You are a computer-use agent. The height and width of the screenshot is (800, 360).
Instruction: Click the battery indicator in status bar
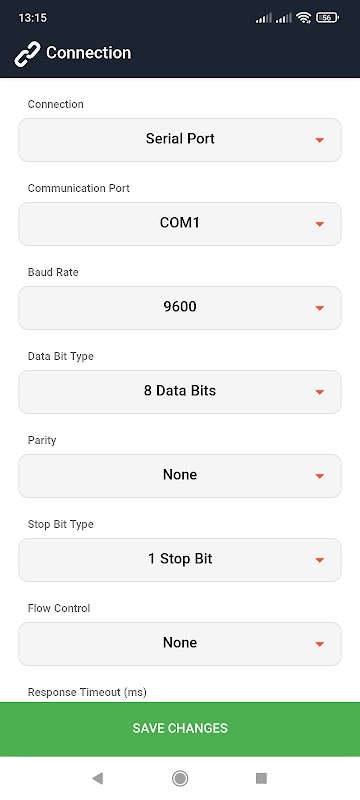point(327,18)
